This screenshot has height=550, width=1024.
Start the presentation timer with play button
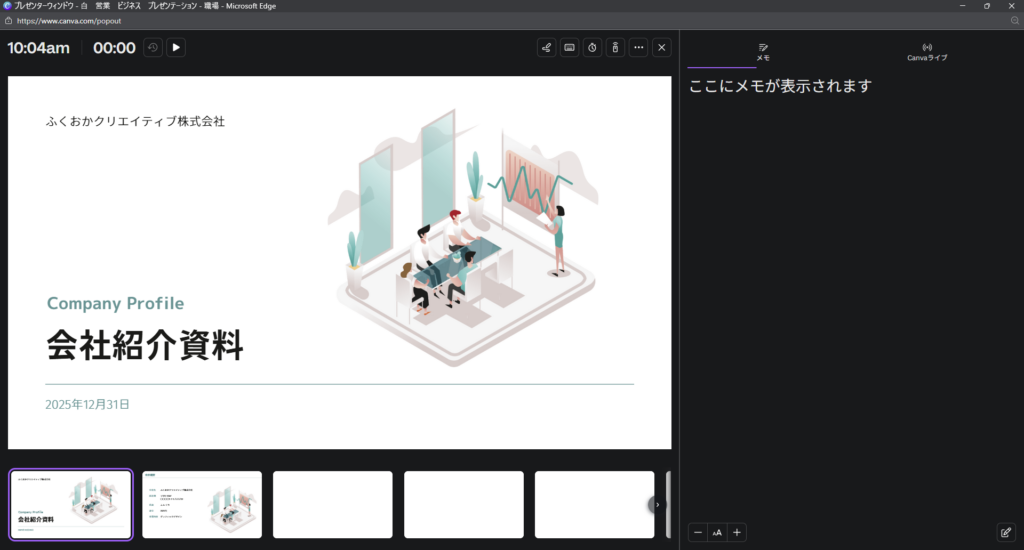pyautogui.click(x=176, y=47)
